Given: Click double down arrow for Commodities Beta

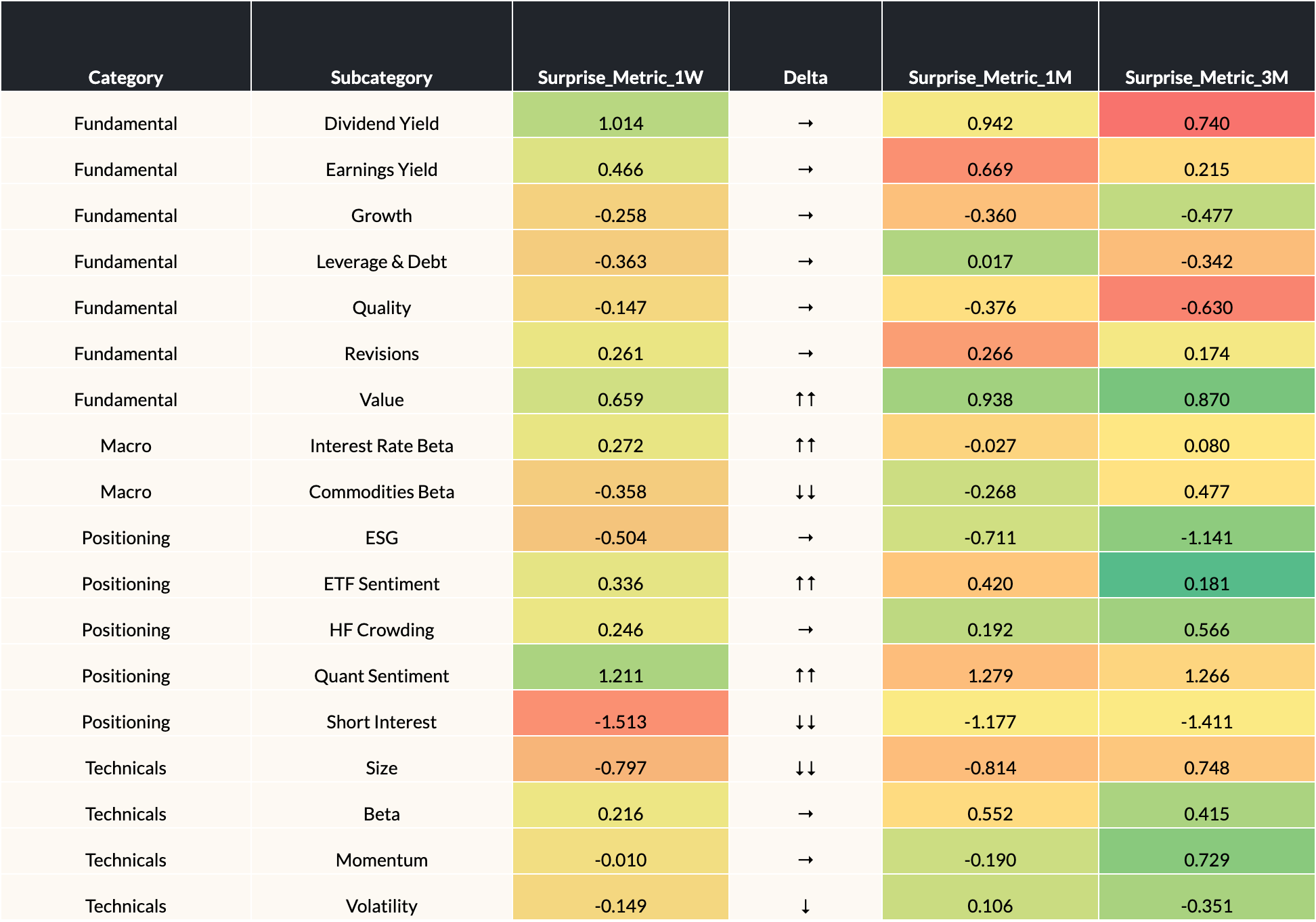Looking at the screenshot, I should (x=805, y=491).
